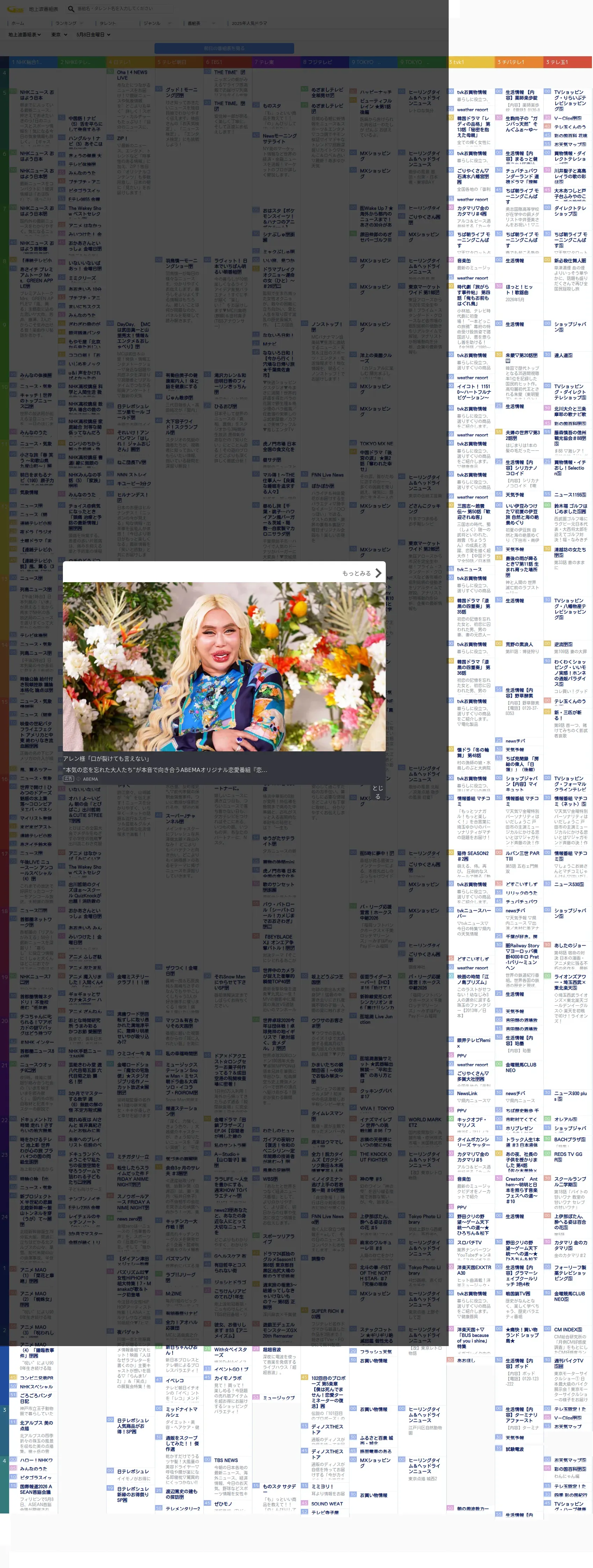Viewport: 593px width, 1568px height.
Task: Click the もっとみる chevron arrow
Action: click(x=378, y=573)
